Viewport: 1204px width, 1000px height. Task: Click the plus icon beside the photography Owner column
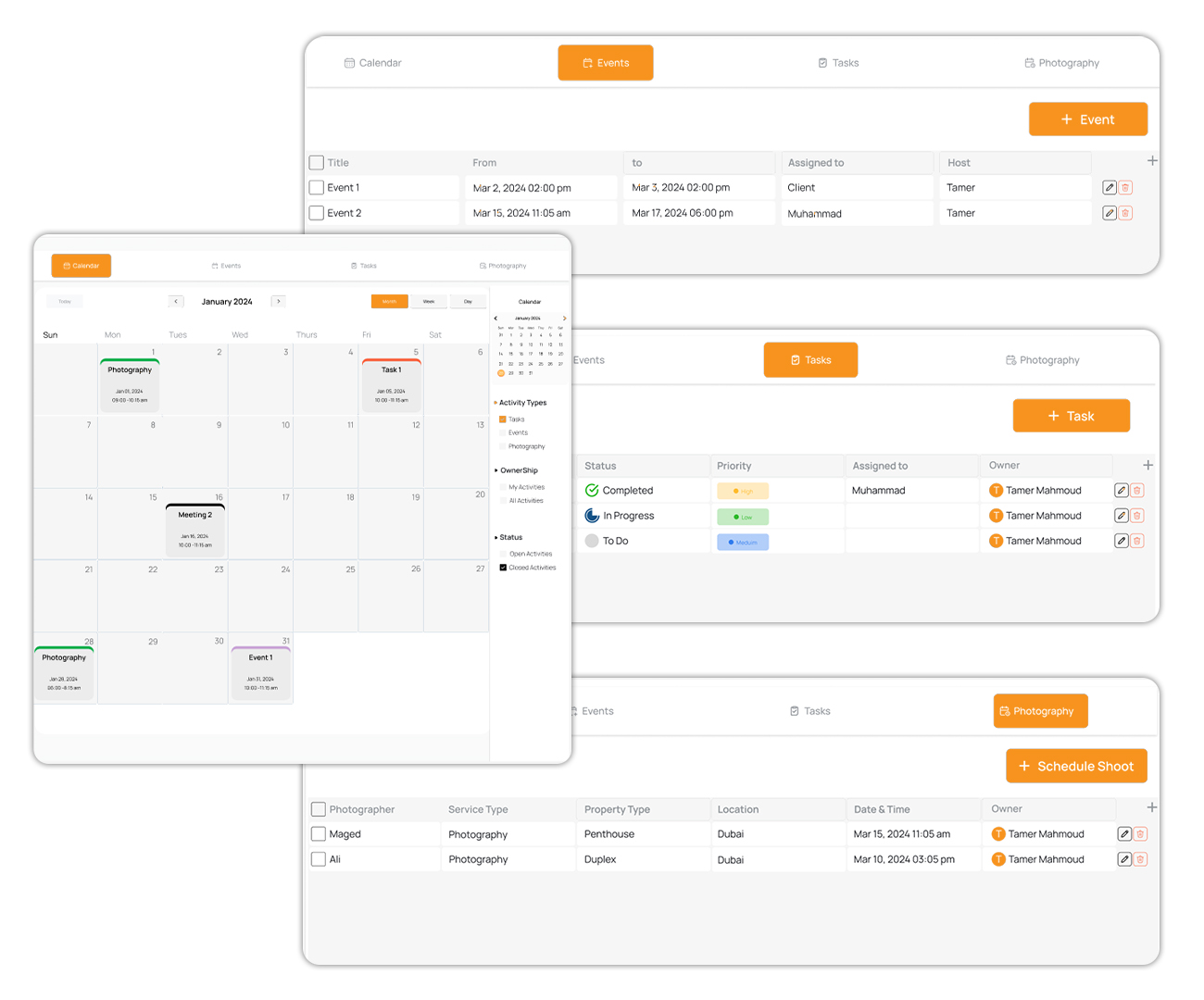[x=1152, y=808]
